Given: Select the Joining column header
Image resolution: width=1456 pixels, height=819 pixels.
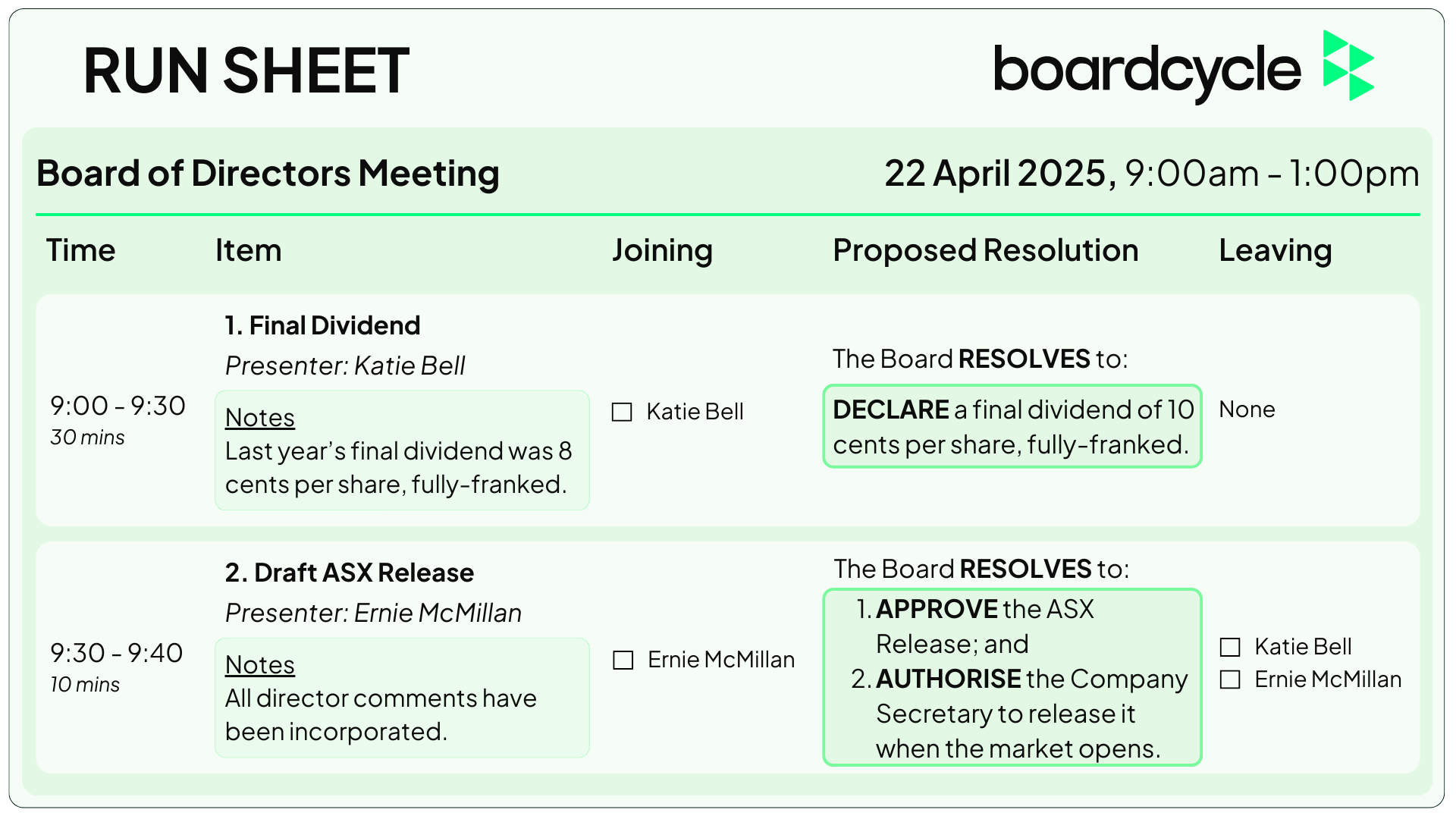Looking at the screenshot, I should [x=663, y=251].
